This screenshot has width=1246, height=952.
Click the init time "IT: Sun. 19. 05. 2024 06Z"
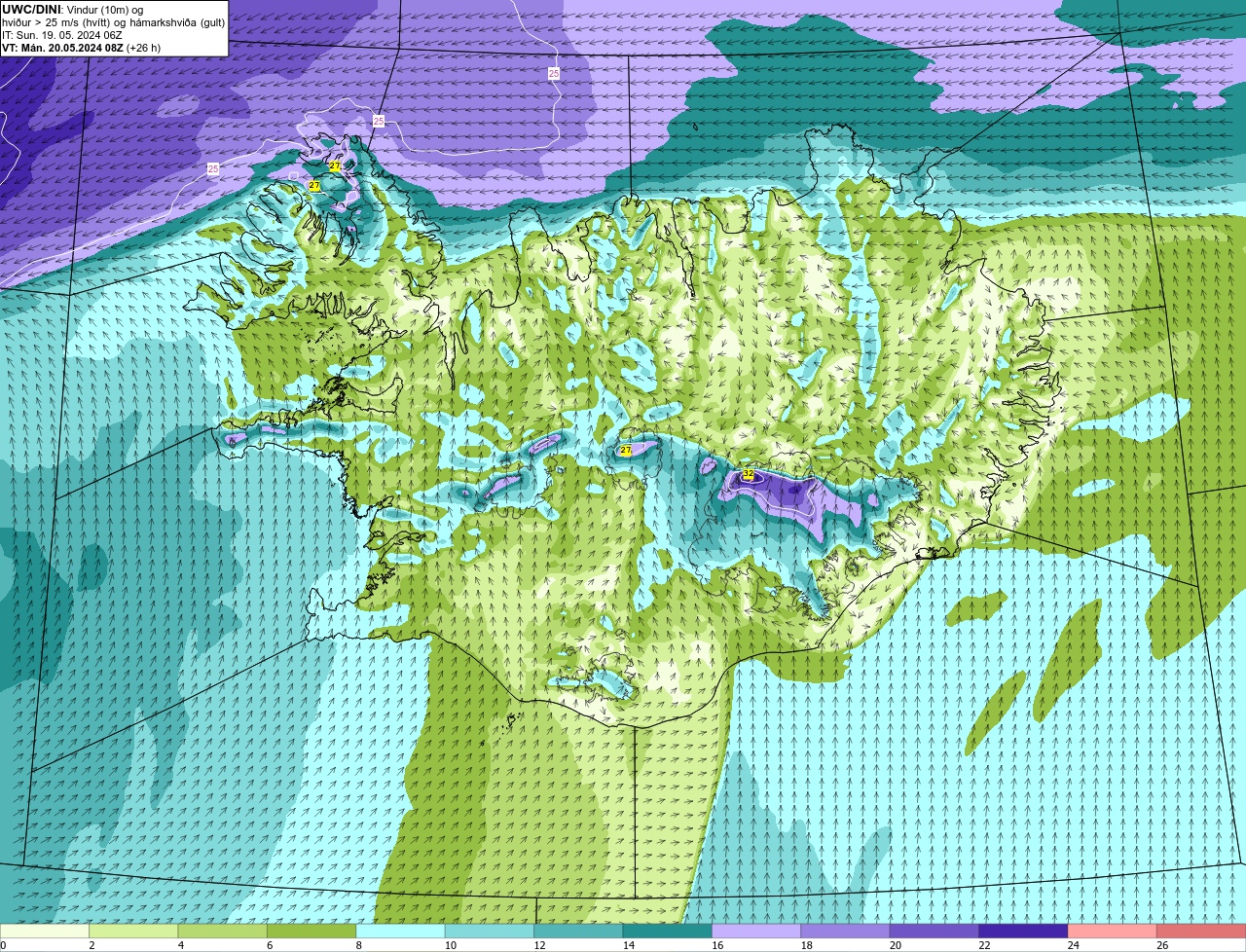[62, 35]
